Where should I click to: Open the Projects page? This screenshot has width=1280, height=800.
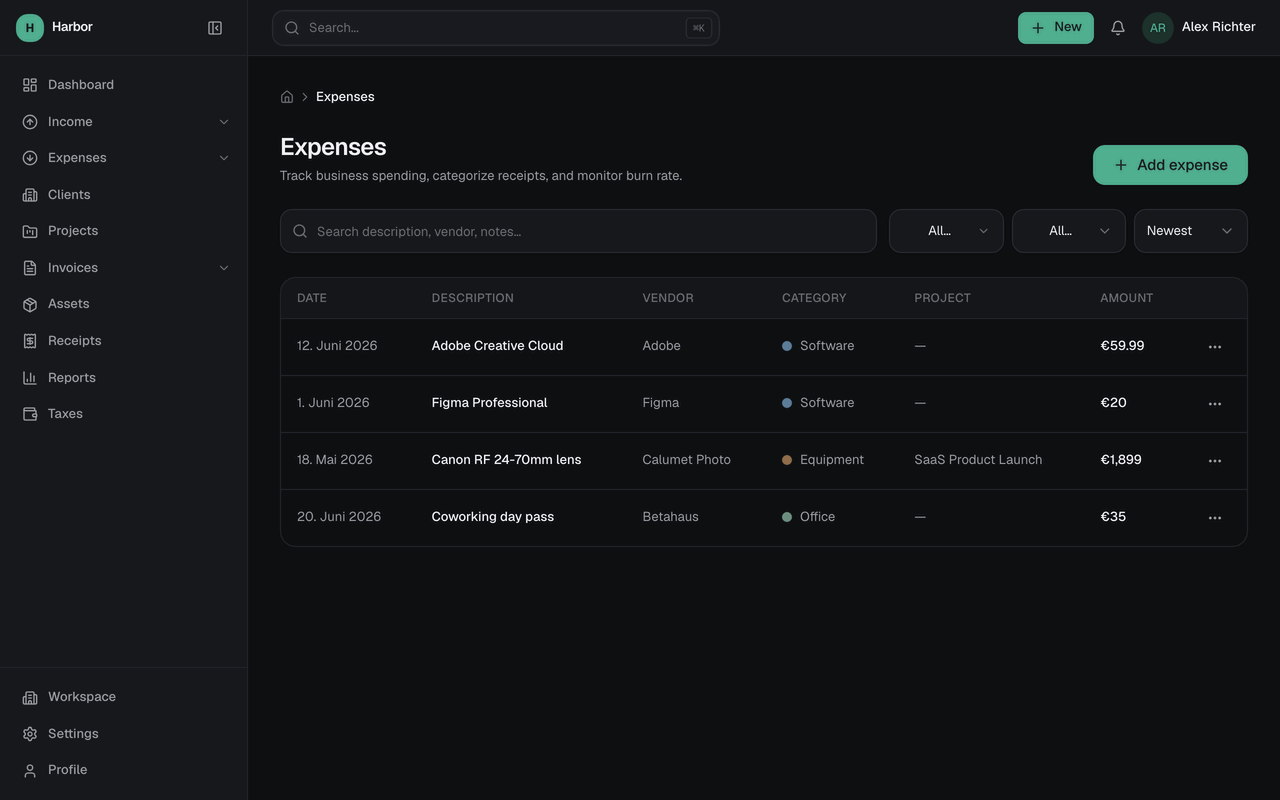click(124, 231)
